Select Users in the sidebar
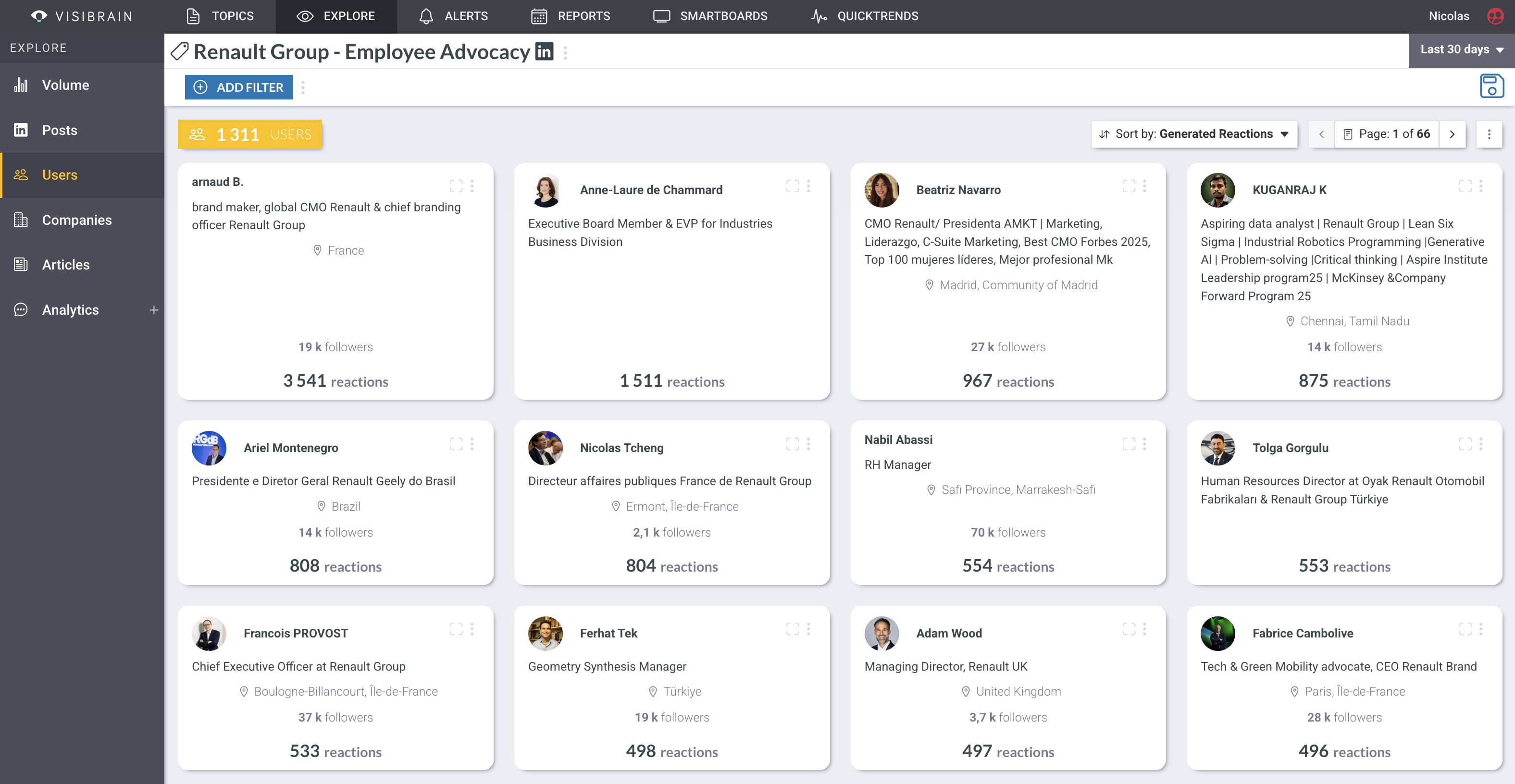This screenshot has height=784, width=1515. coord(82,174)
